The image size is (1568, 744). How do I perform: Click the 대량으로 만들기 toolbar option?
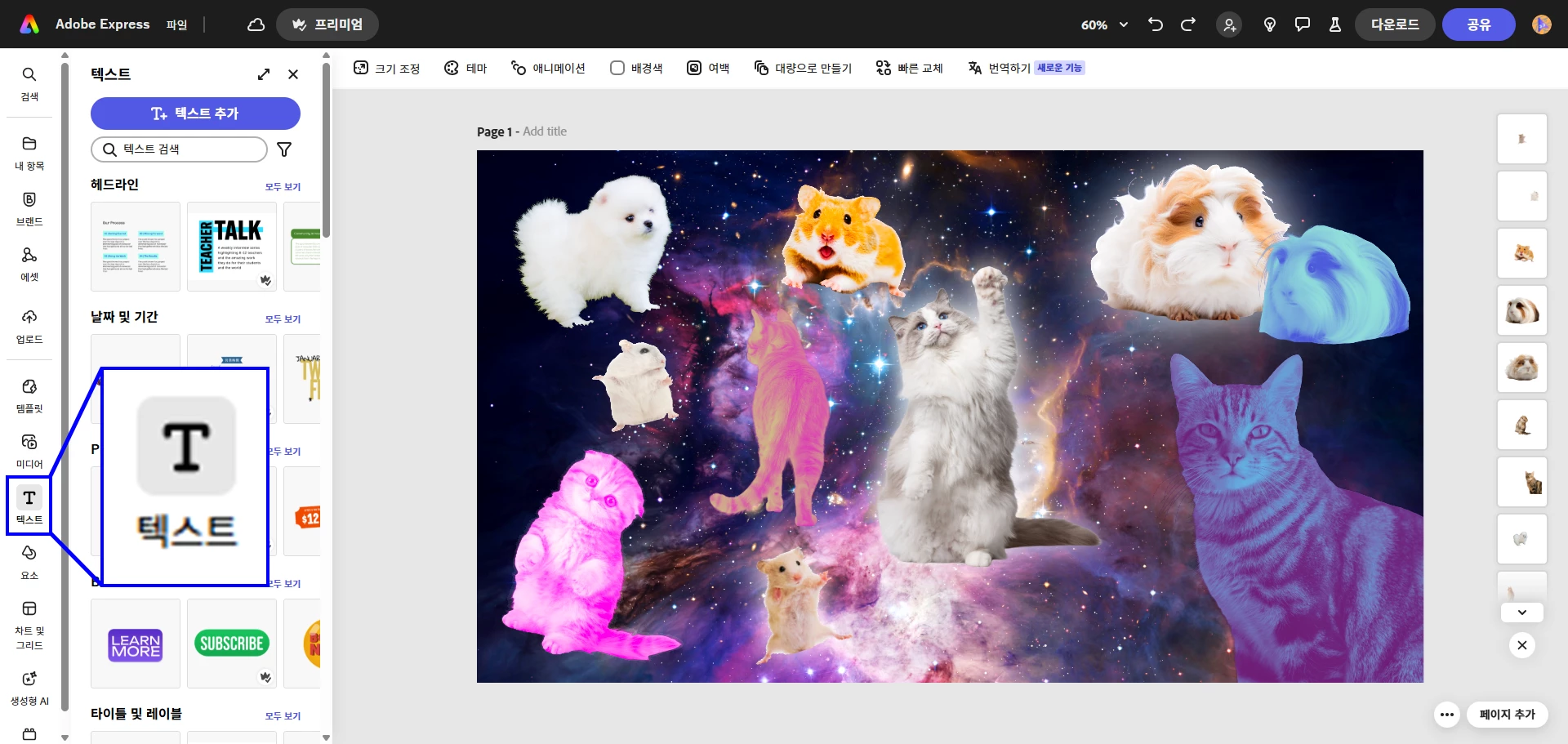tap(803, 69)
